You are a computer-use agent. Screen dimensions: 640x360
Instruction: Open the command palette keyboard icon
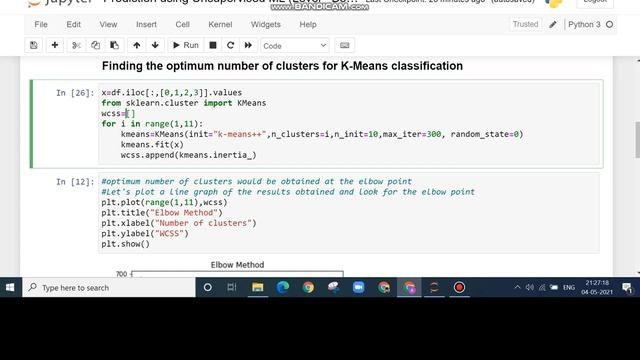tap(344, 45)
